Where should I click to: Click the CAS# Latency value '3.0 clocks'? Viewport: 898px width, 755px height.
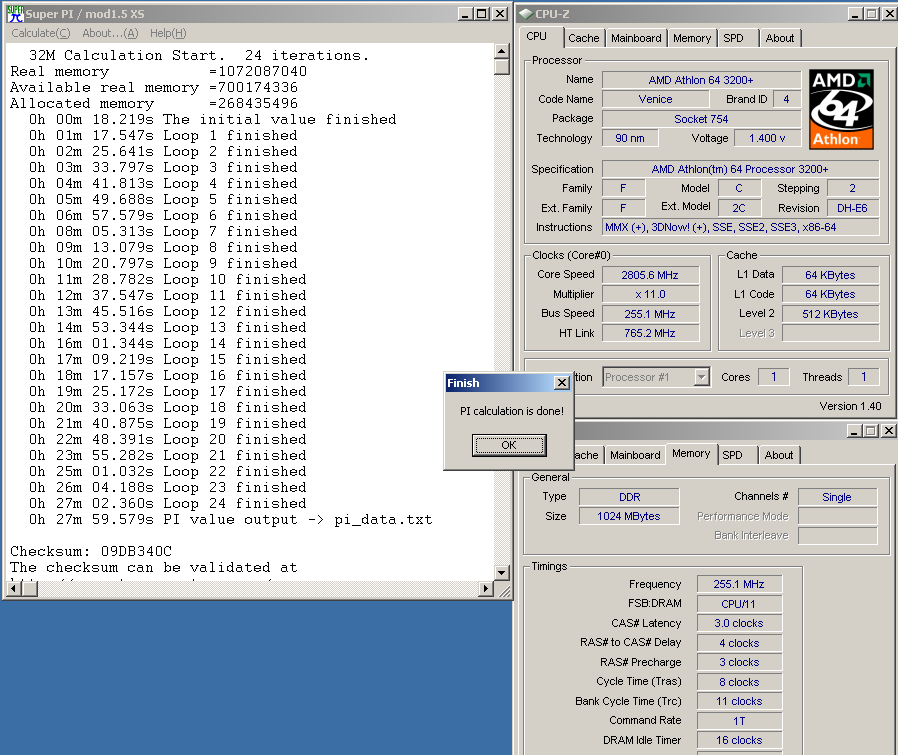[739, 623]
